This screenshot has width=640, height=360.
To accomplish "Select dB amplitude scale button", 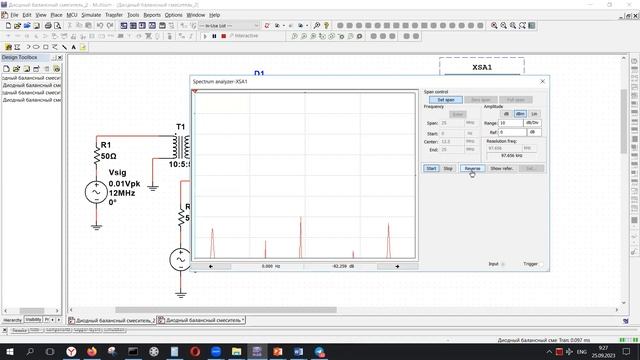I will pos(506,114).
